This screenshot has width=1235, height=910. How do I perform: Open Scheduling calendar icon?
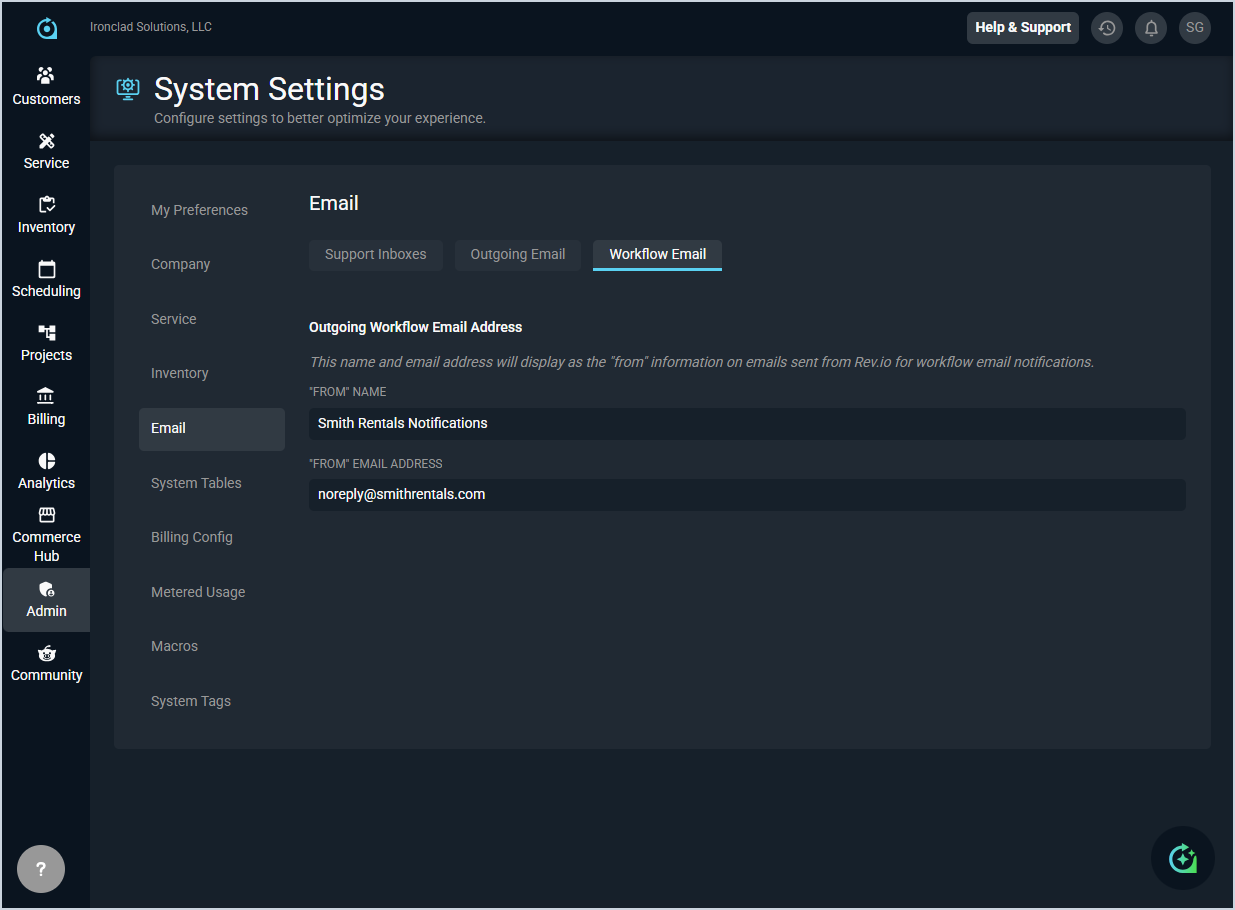click(46, 269)
